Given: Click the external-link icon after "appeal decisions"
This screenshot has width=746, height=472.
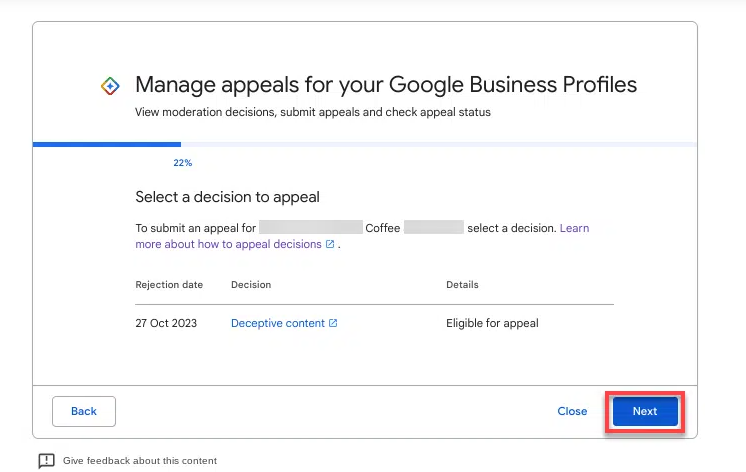Looking at the screenshot, I should 330,244.
